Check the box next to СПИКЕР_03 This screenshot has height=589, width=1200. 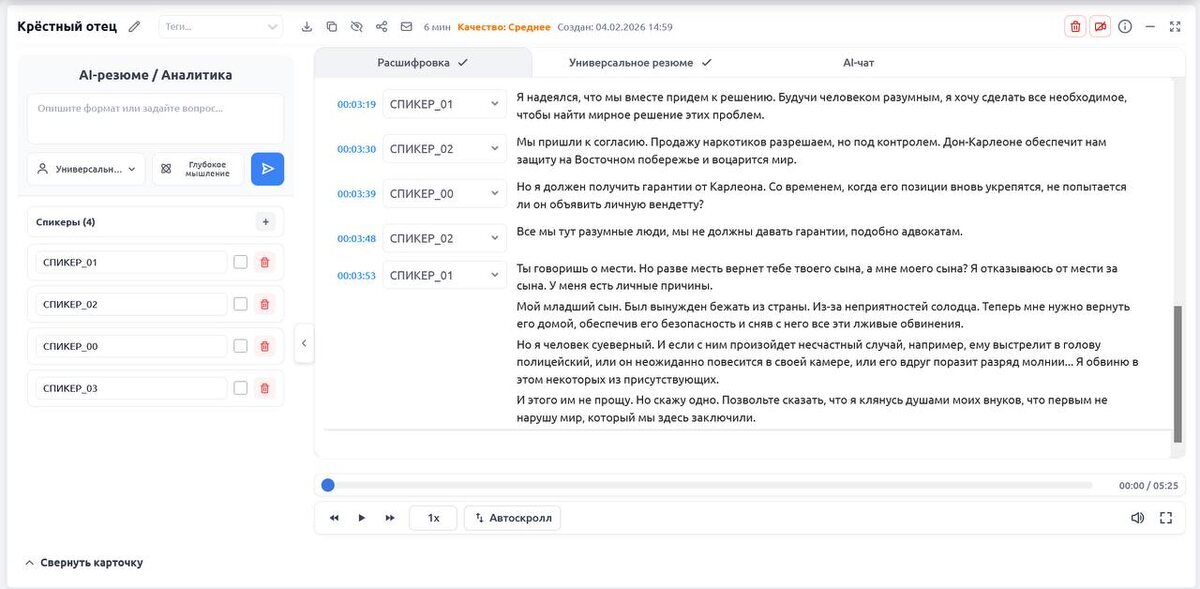240,388
